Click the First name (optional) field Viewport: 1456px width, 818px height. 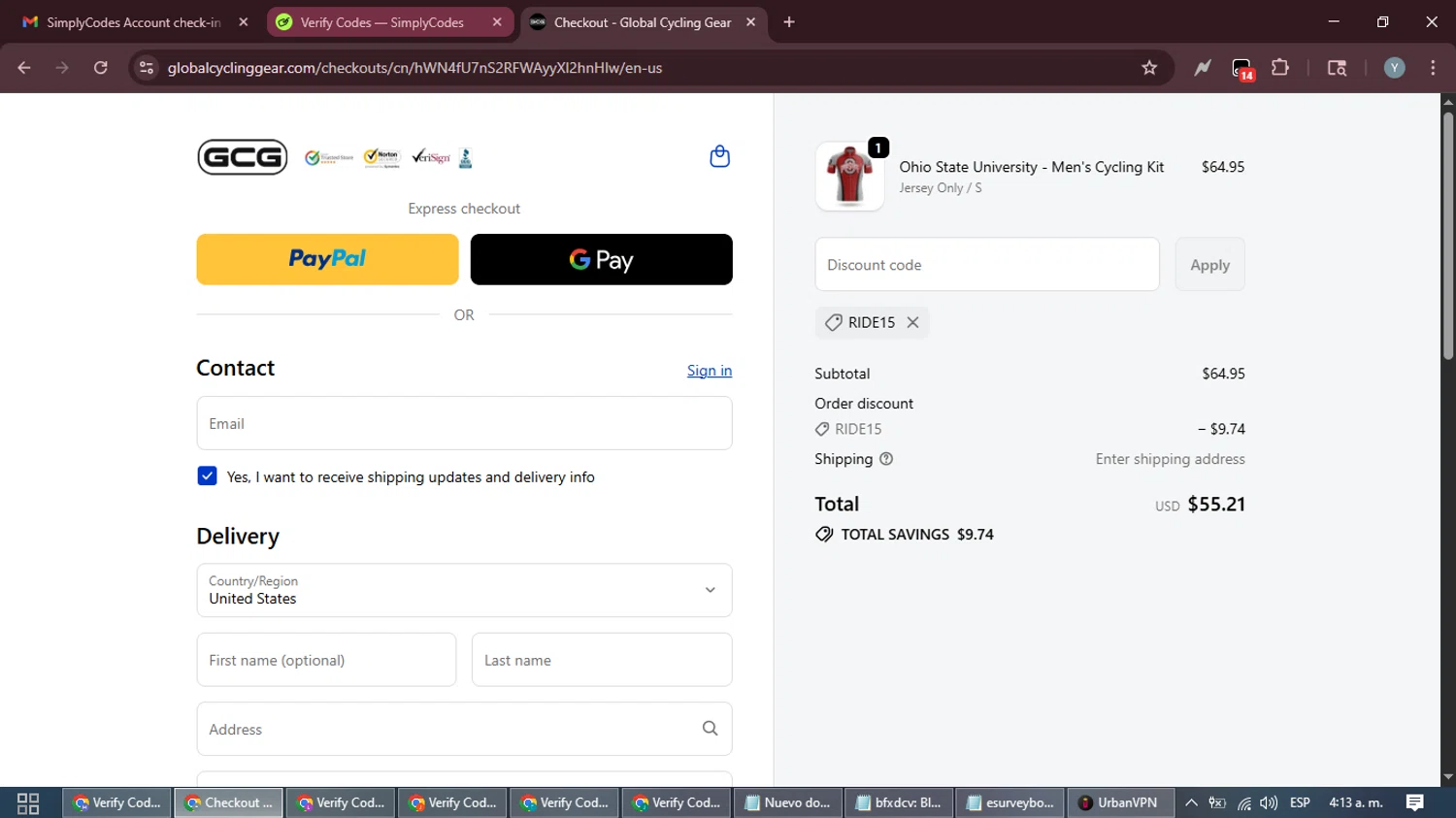point(326,660)
